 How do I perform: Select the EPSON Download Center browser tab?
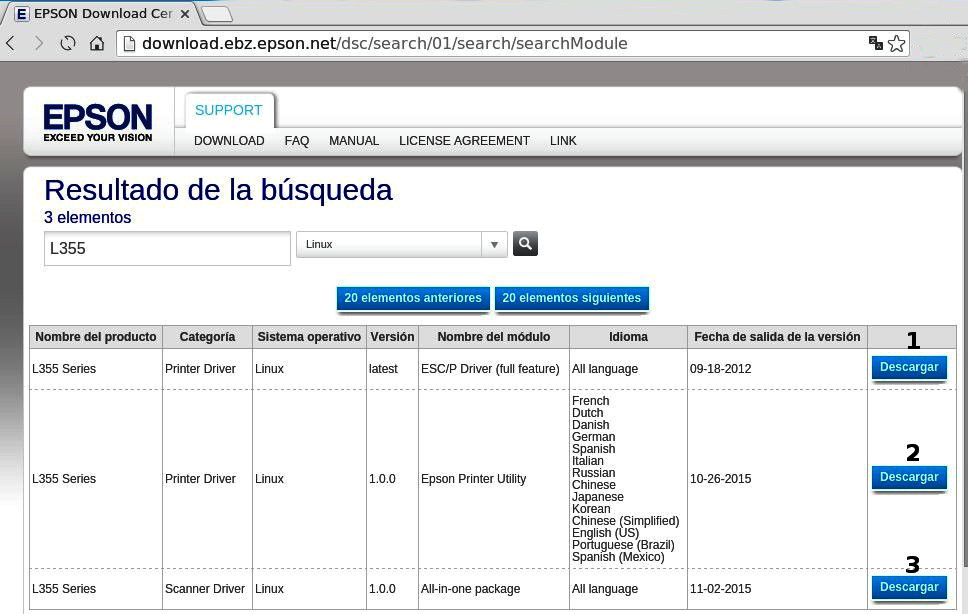pos(102,14)
